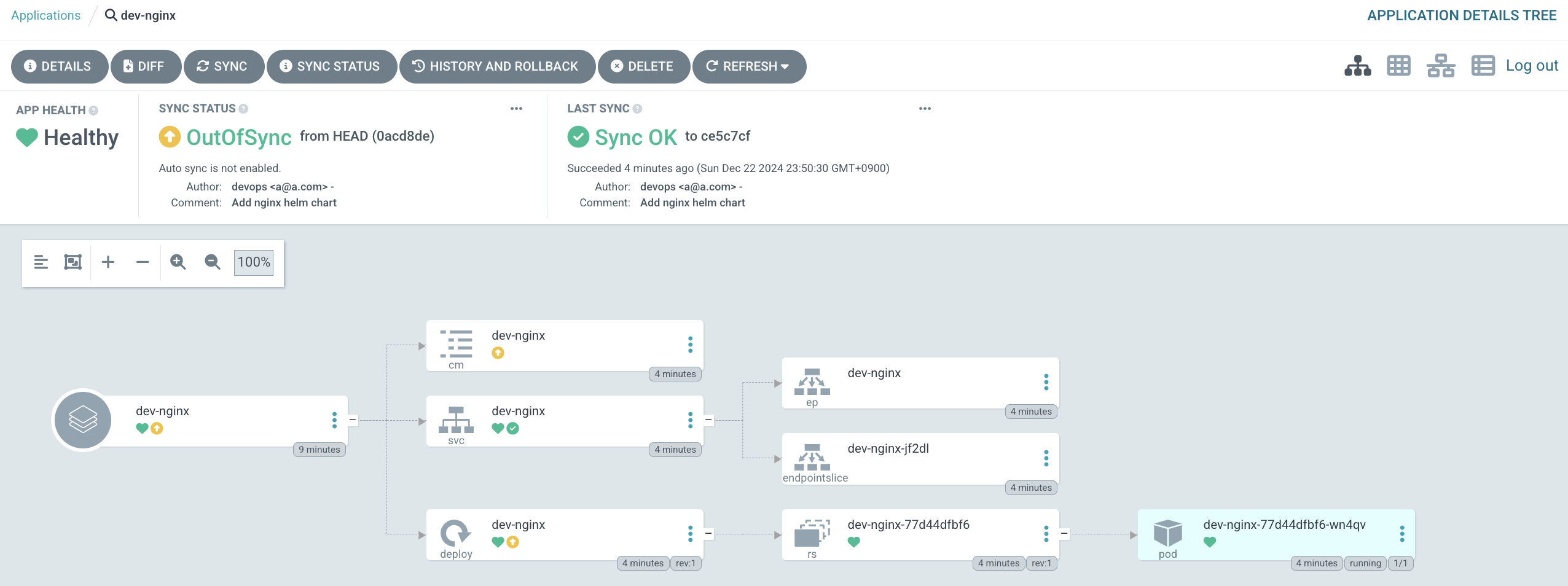Open the Last Sync panel more menu
This screenshot has height=586, width=1568.
click(925, 109)
